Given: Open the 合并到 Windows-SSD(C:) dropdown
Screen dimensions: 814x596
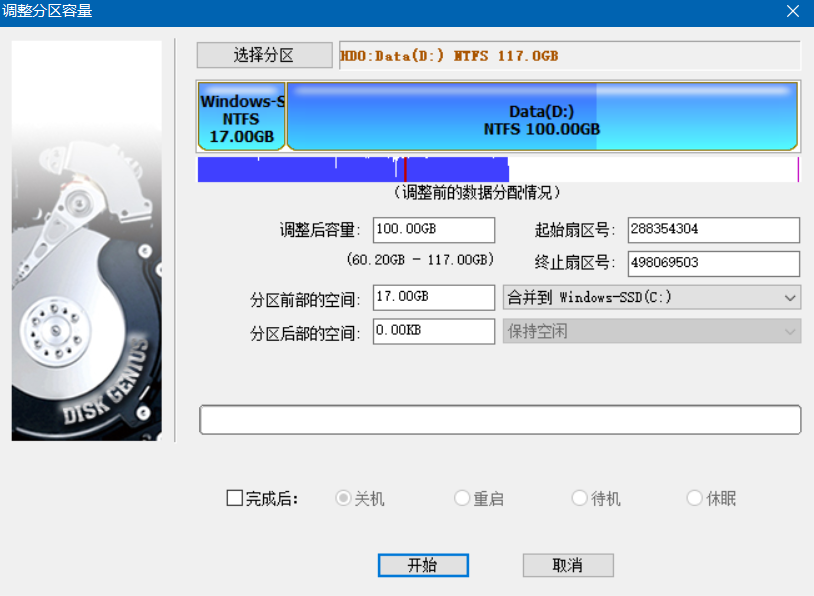Looking at the screenshot, I should coord(652,297).
